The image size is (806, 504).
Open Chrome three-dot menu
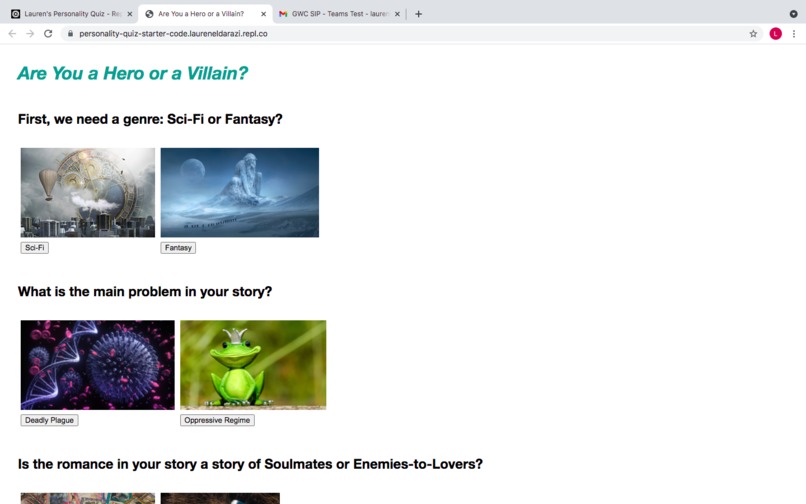point(794,33)
